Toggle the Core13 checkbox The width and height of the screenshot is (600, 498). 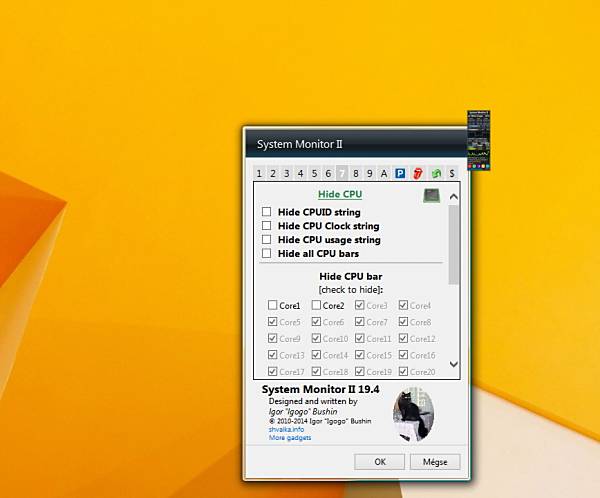pyautogui.click(x=272, y=355)
